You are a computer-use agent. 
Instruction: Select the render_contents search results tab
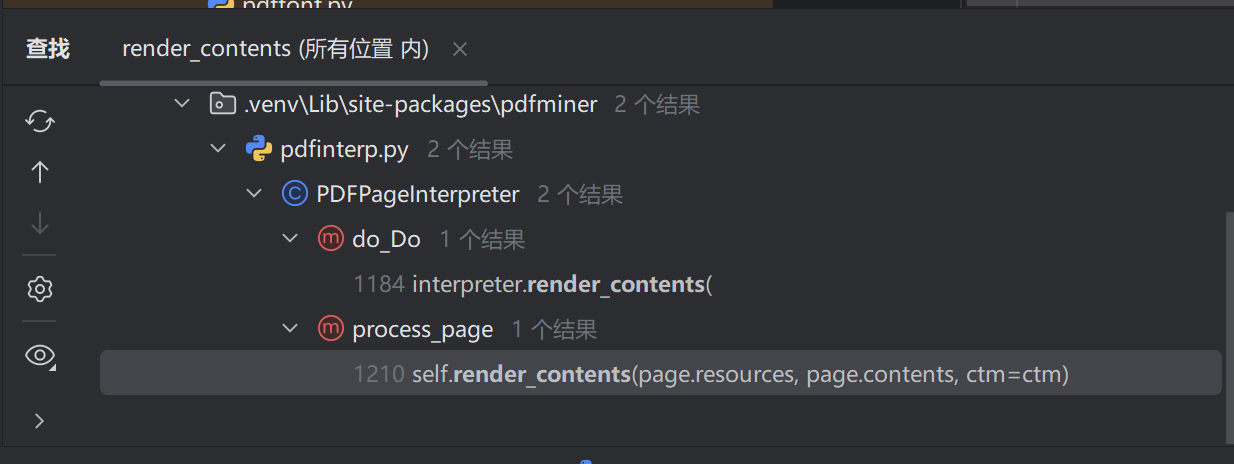click(x=275, y=49)
